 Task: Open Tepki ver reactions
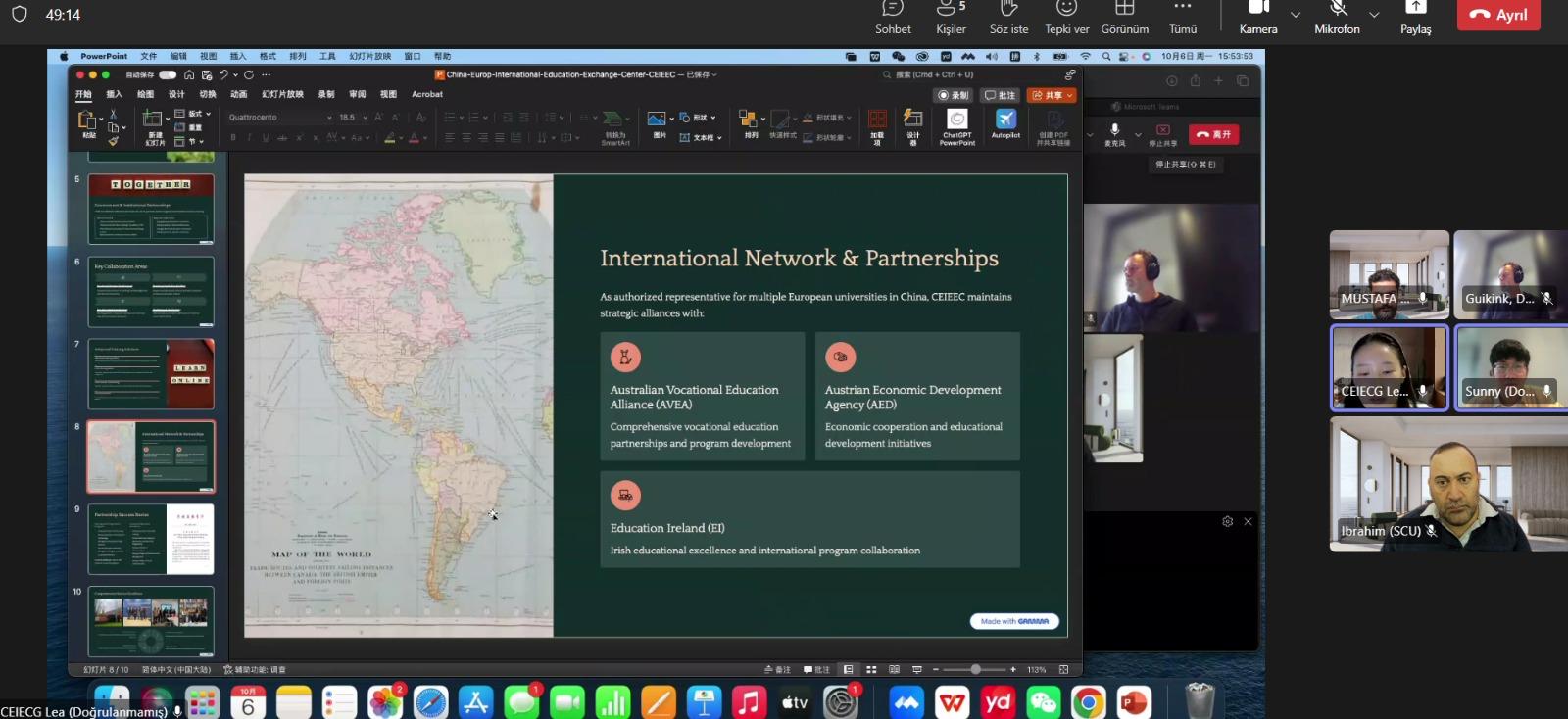pyautogui.click(x=1066, y=18)
